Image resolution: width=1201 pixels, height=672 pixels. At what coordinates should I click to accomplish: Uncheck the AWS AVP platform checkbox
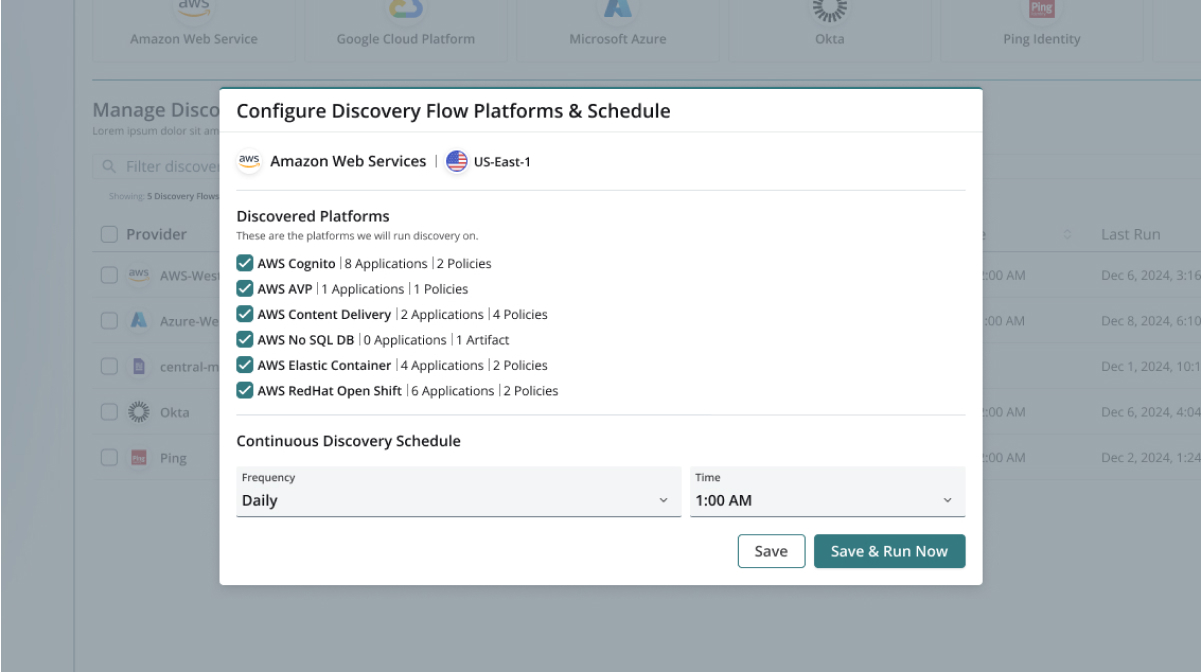[x=245, y=289]
